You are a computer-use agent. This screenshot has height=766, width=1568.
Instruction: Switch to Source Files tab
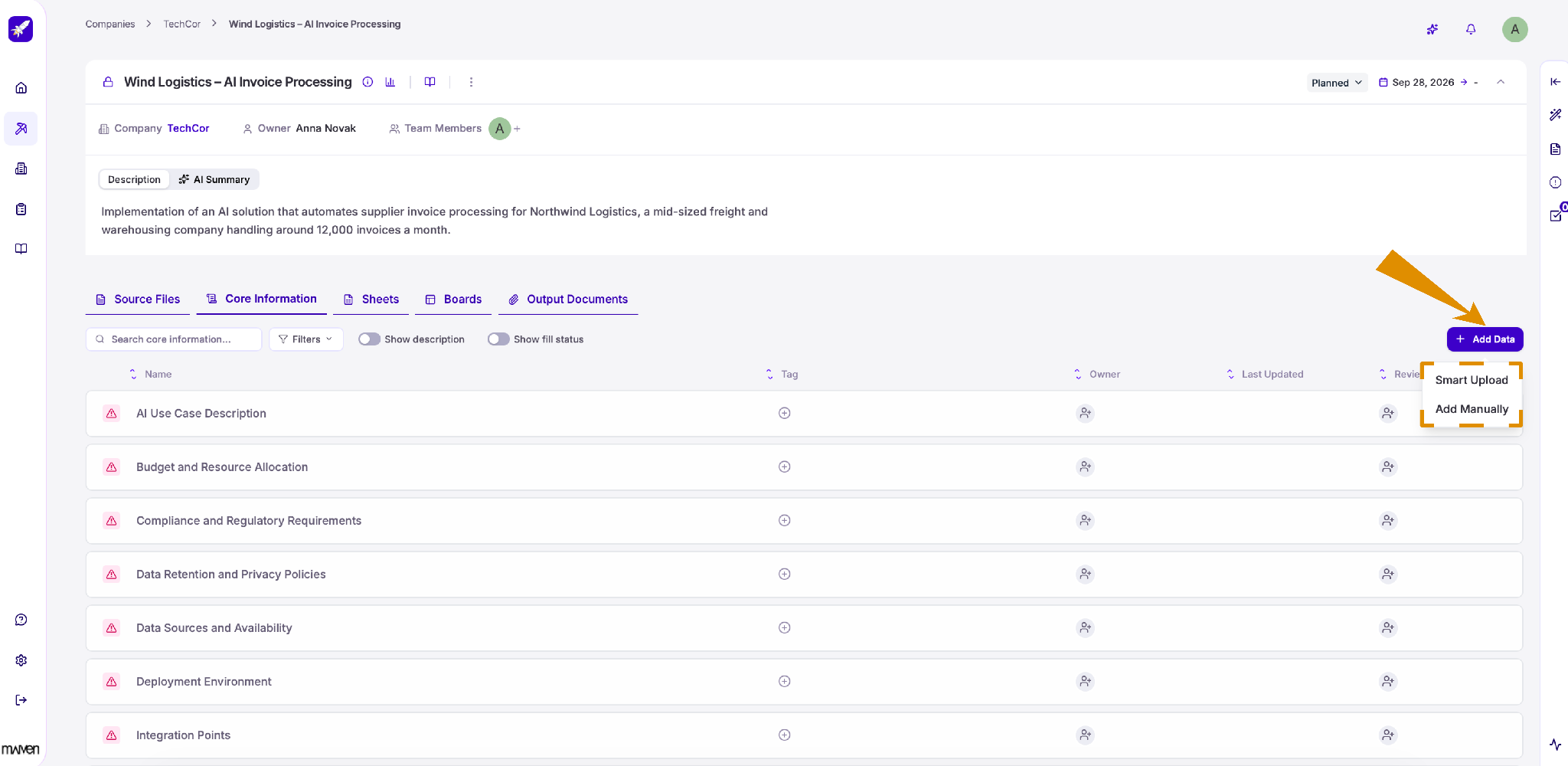pos(138,300)
